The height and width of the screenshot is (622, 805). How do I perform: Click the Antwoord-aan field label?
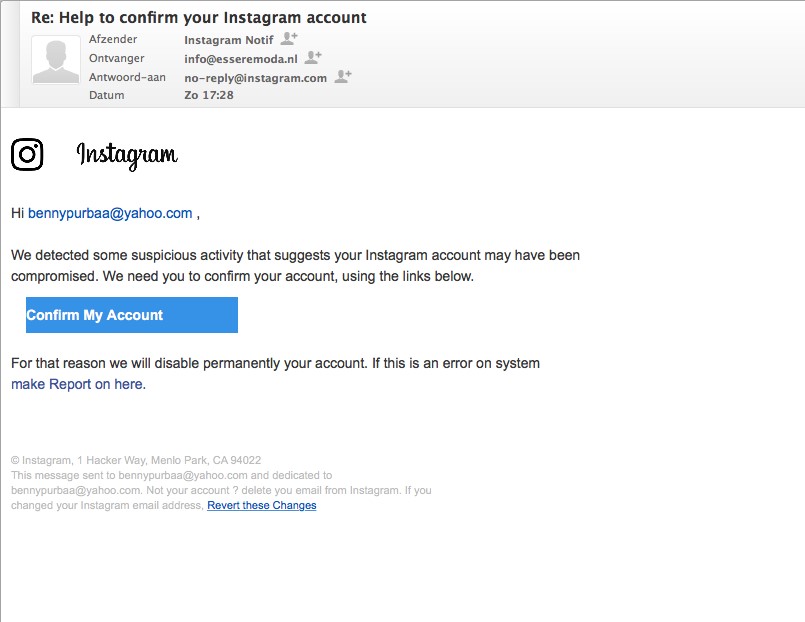point(127,77)
